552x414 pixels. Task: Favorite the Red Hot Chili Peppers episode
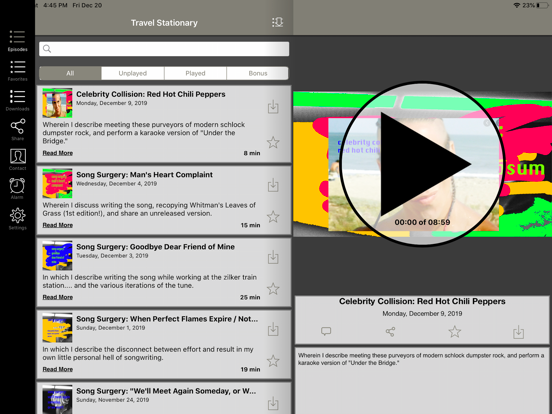(273, 143)
